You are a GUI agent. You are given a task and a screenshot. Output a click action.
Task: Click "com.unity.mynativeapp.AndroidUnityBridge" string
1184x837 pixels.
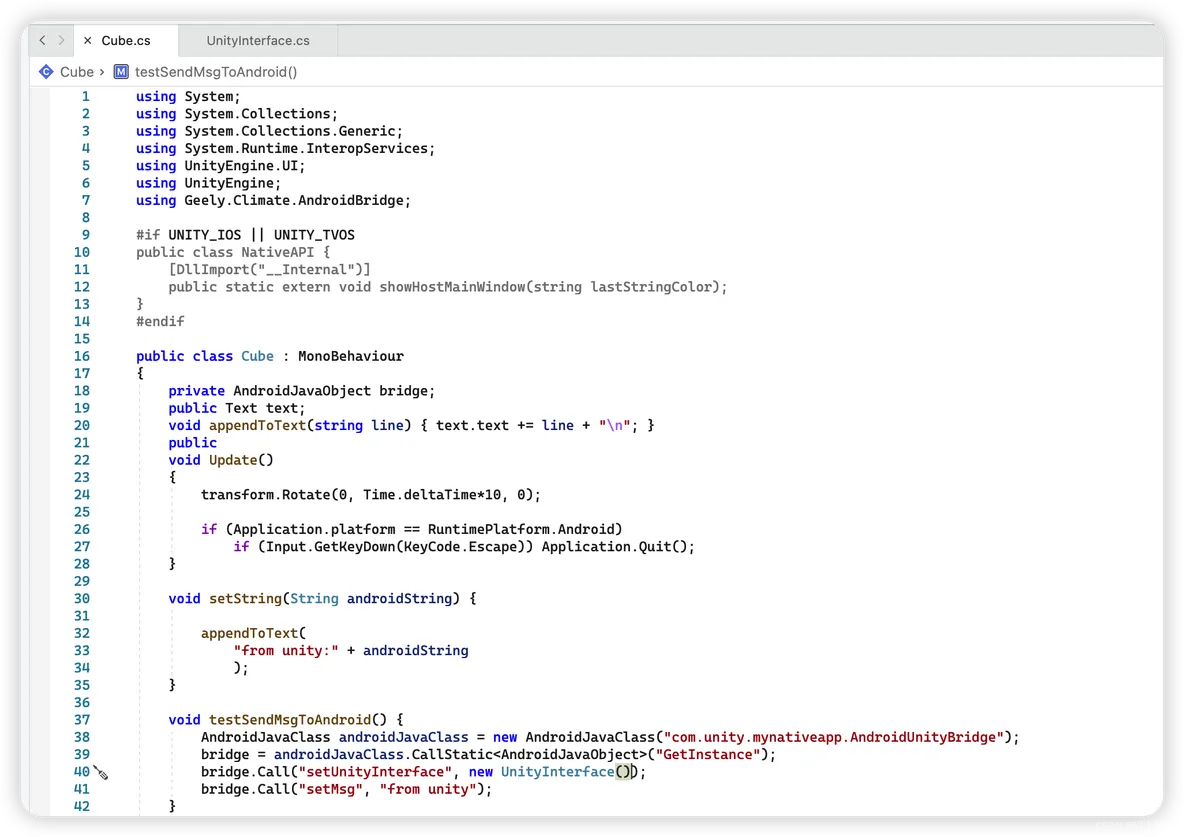click(x=834, y=737)
